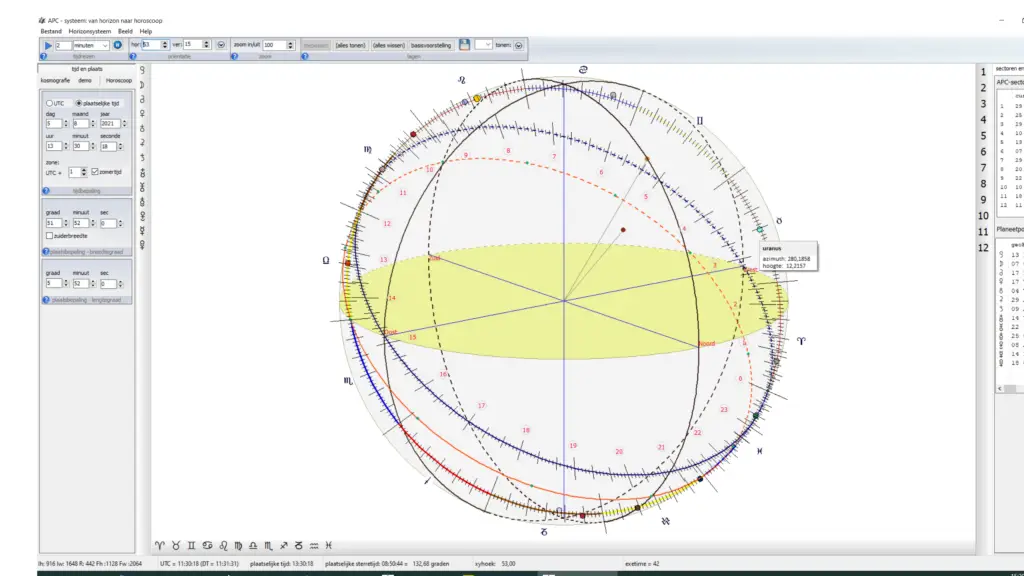This screenshot has height=576, width=1024.
Task: Click the round blue icon next to minuten
Action: click(x=117, y=45)
